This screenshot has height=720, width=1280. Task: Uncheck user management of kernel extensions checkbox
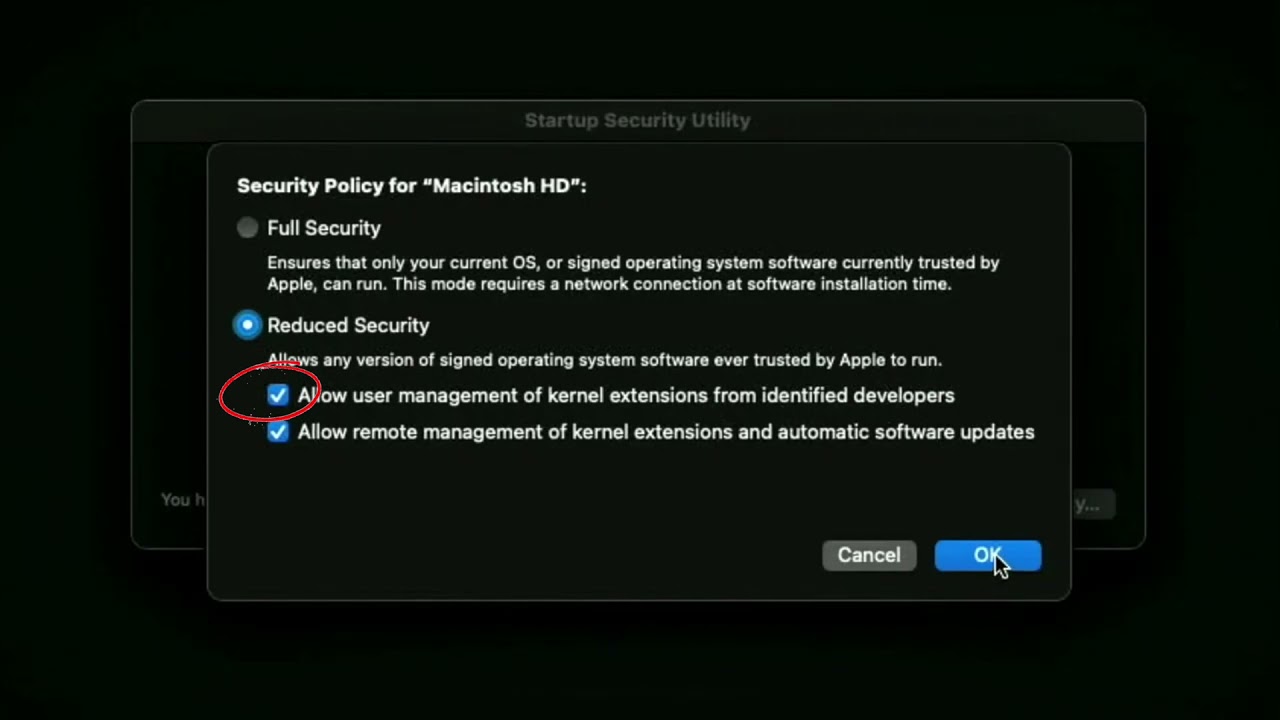pyautogui.click(x=278, y=395)
